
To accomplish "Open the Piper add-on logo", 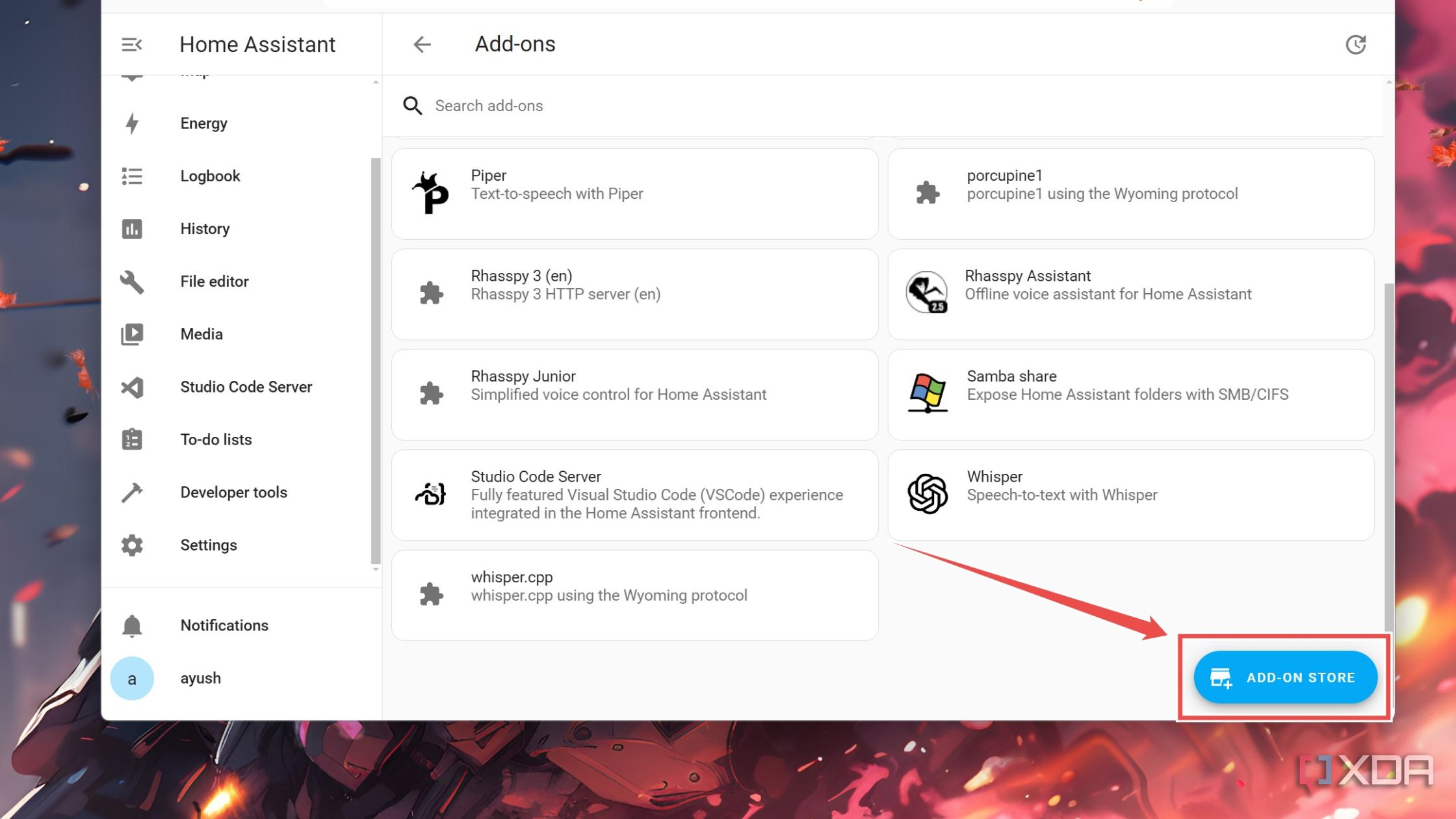I will (431, 193).
